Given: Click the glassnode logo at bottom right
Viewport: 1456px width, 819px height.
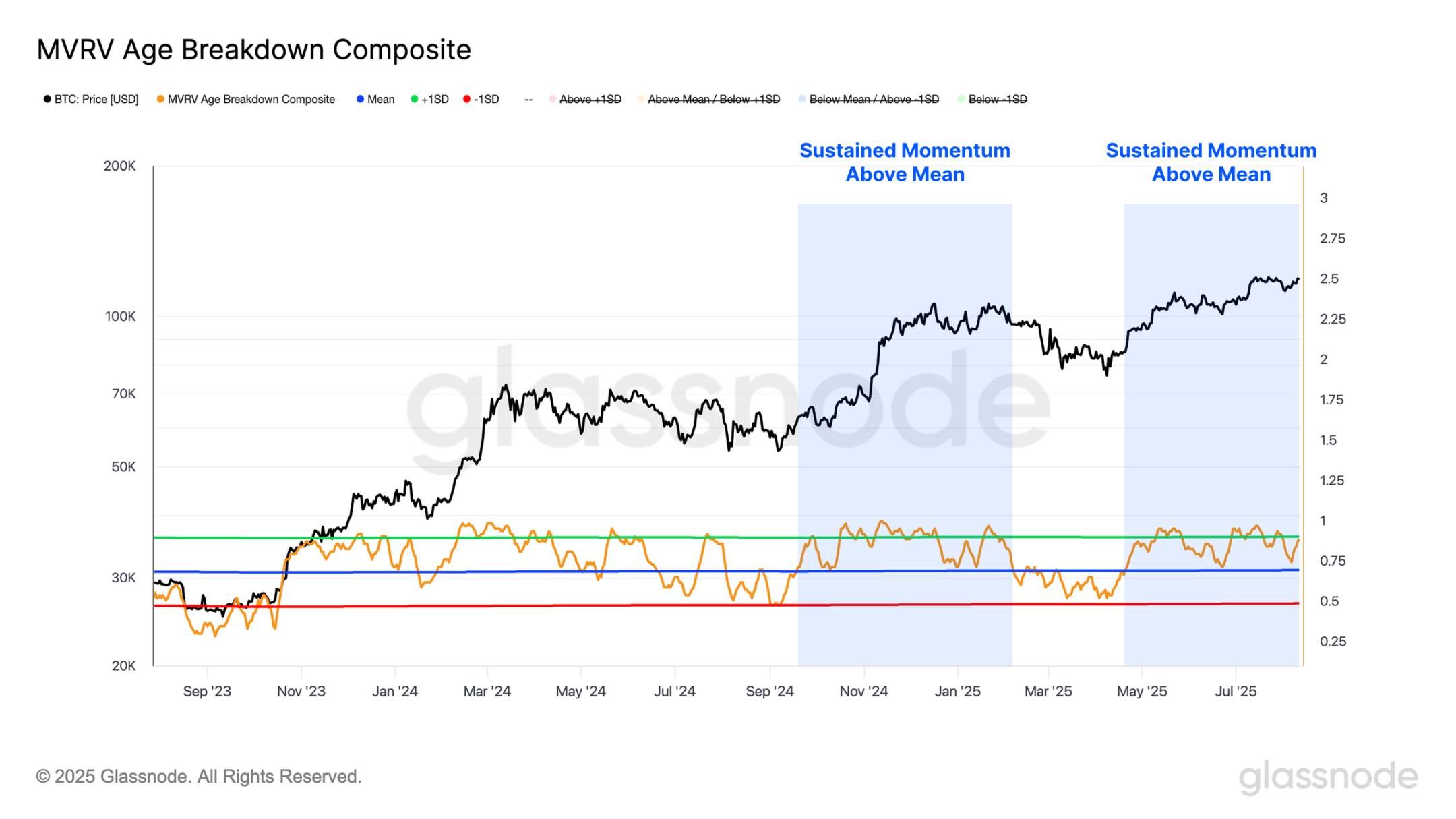Looking at the screenshot, I should point(1328,777).
